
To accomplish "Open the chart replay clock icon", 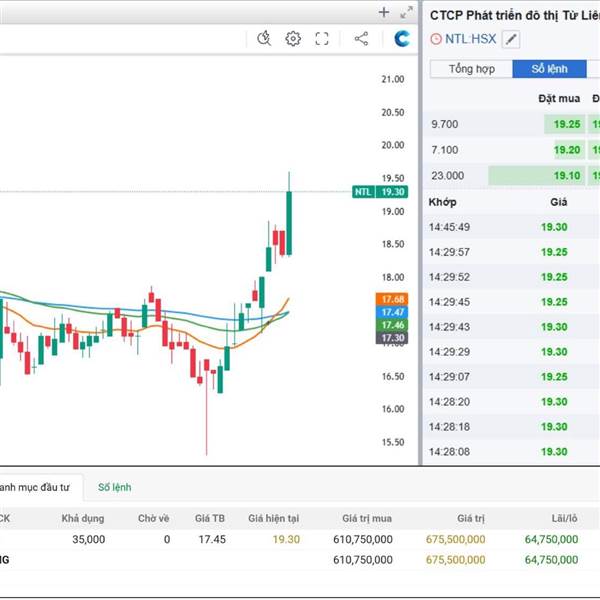I will [x=264, y=39].
